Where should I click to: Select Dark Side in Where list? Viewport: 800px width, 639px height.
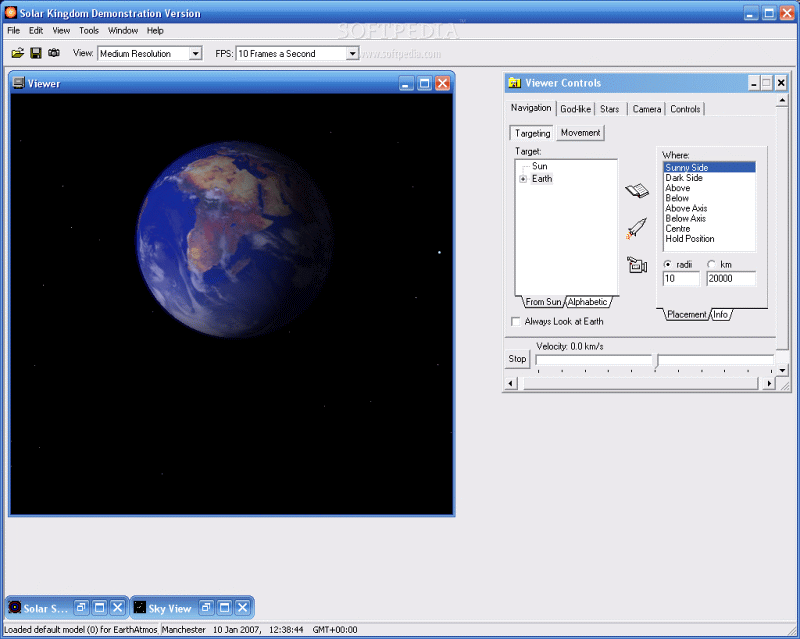coord(709,178)
